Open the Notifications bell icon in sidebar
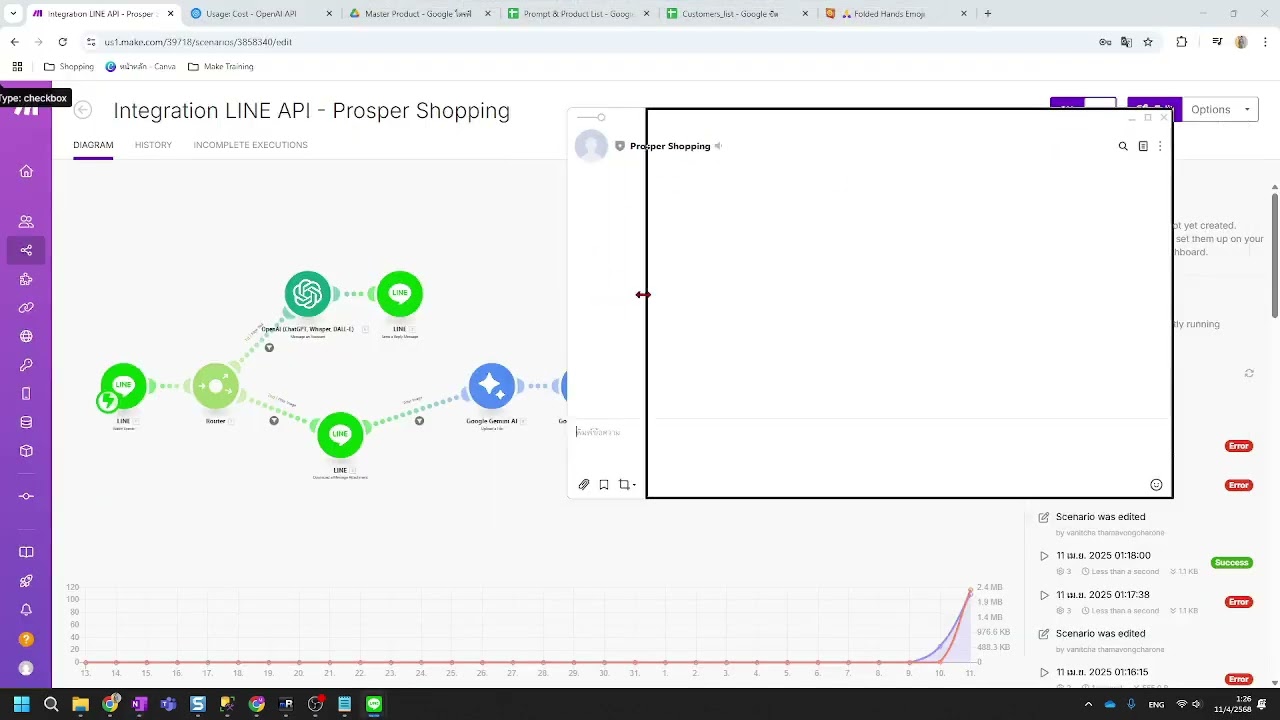This screenshot has height=720, width=1280. point(26,610)
